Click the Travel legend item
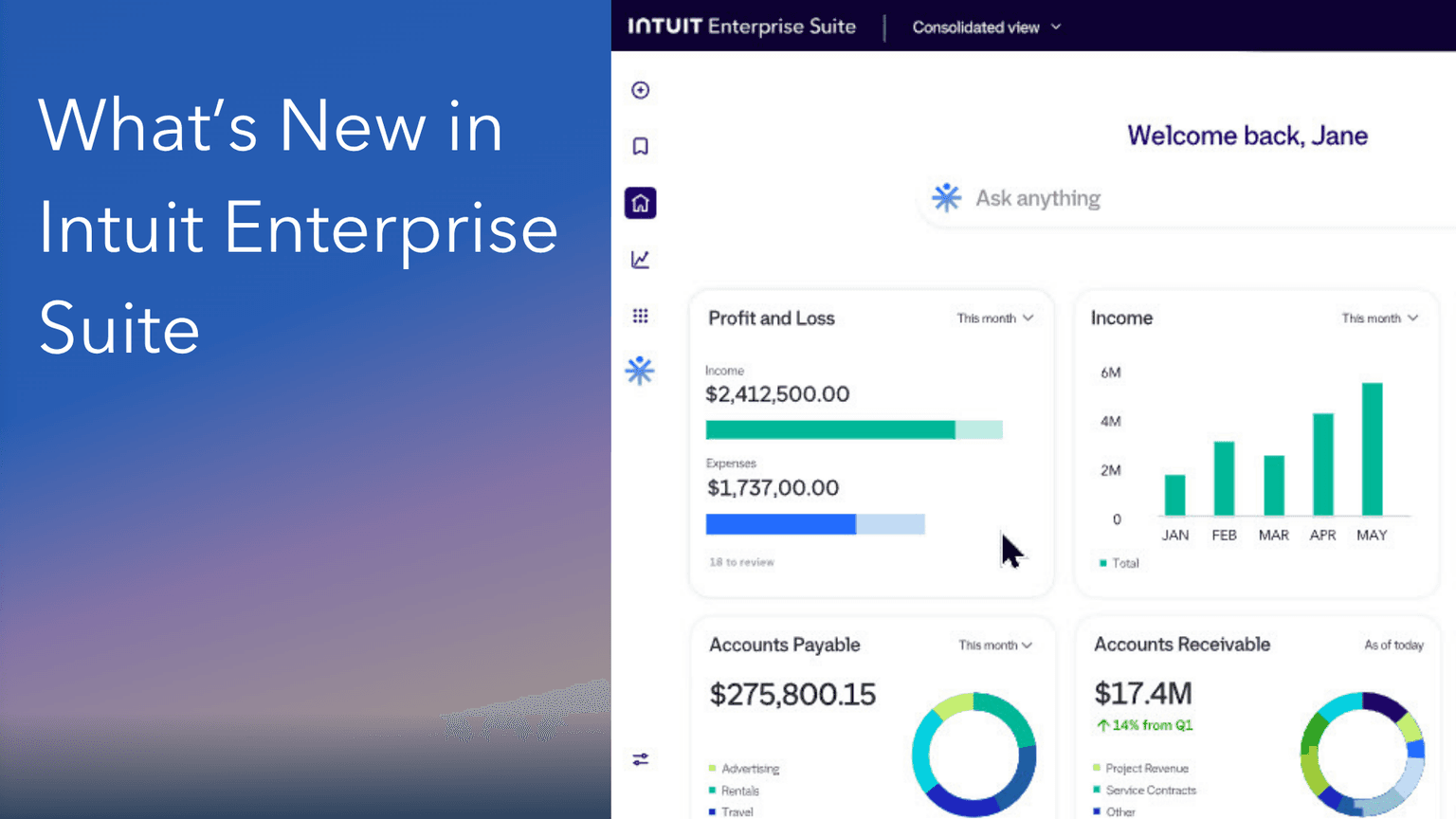Image resolution: width=1456 pixels, height=819 pixels. (x=731, y=811)
